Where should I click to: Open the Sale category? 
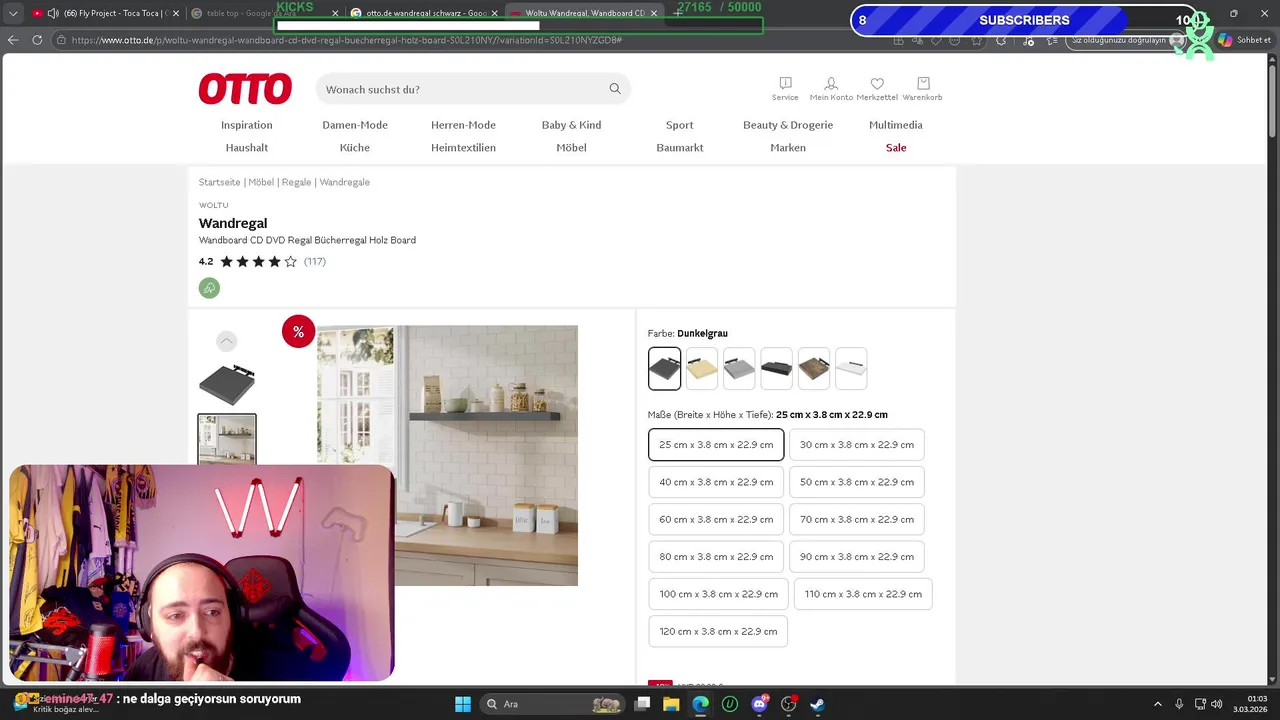[896, 148]
